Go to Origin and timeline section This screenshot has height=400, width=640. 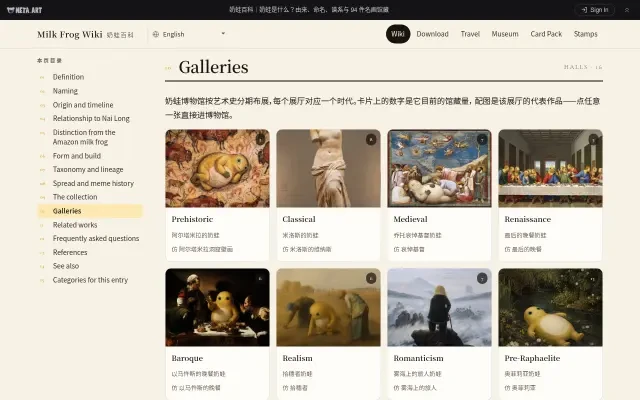coord(83,105)
